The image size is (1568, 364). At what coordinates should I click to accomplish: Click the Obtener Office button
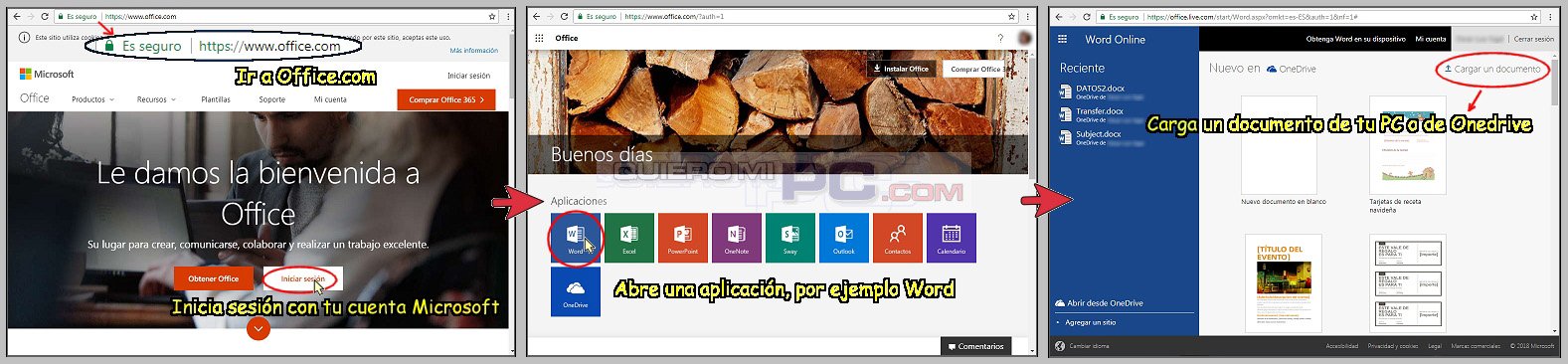point(213,278)
